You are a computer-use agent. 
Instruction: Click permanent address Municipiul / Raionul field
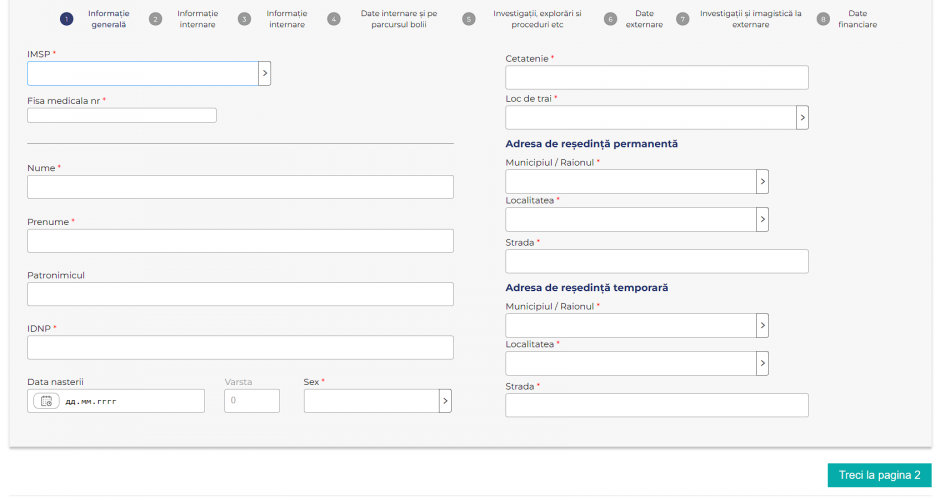(631, 182)
